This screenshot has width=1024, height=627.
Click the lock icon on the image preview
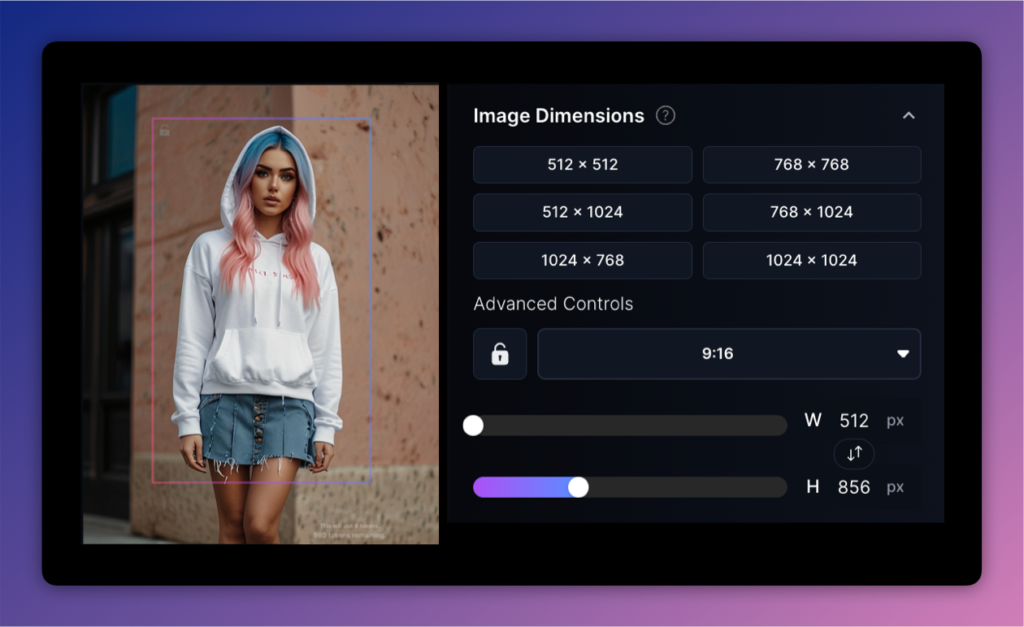pos(163,129)
